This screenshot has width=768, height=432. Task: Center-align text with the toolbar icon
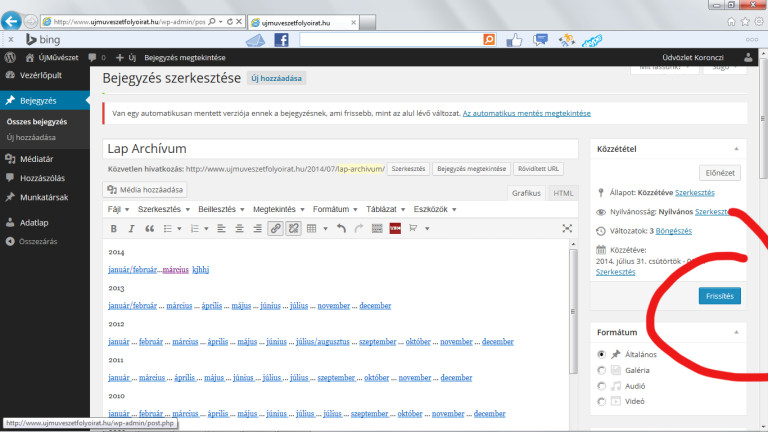(x=240, y=229)
